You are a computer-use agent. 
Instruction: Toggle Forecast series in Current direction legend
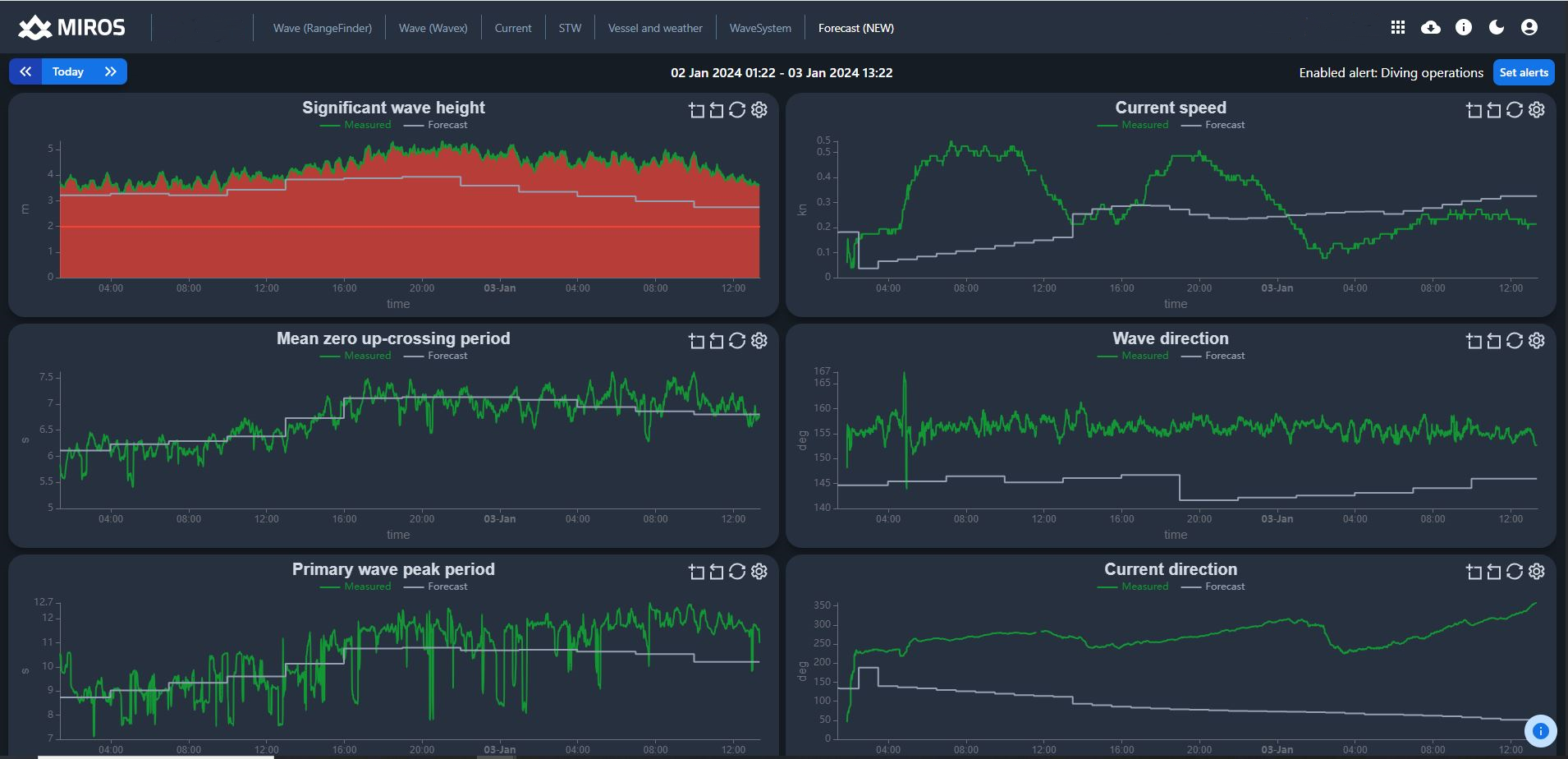coord(1213,586)
